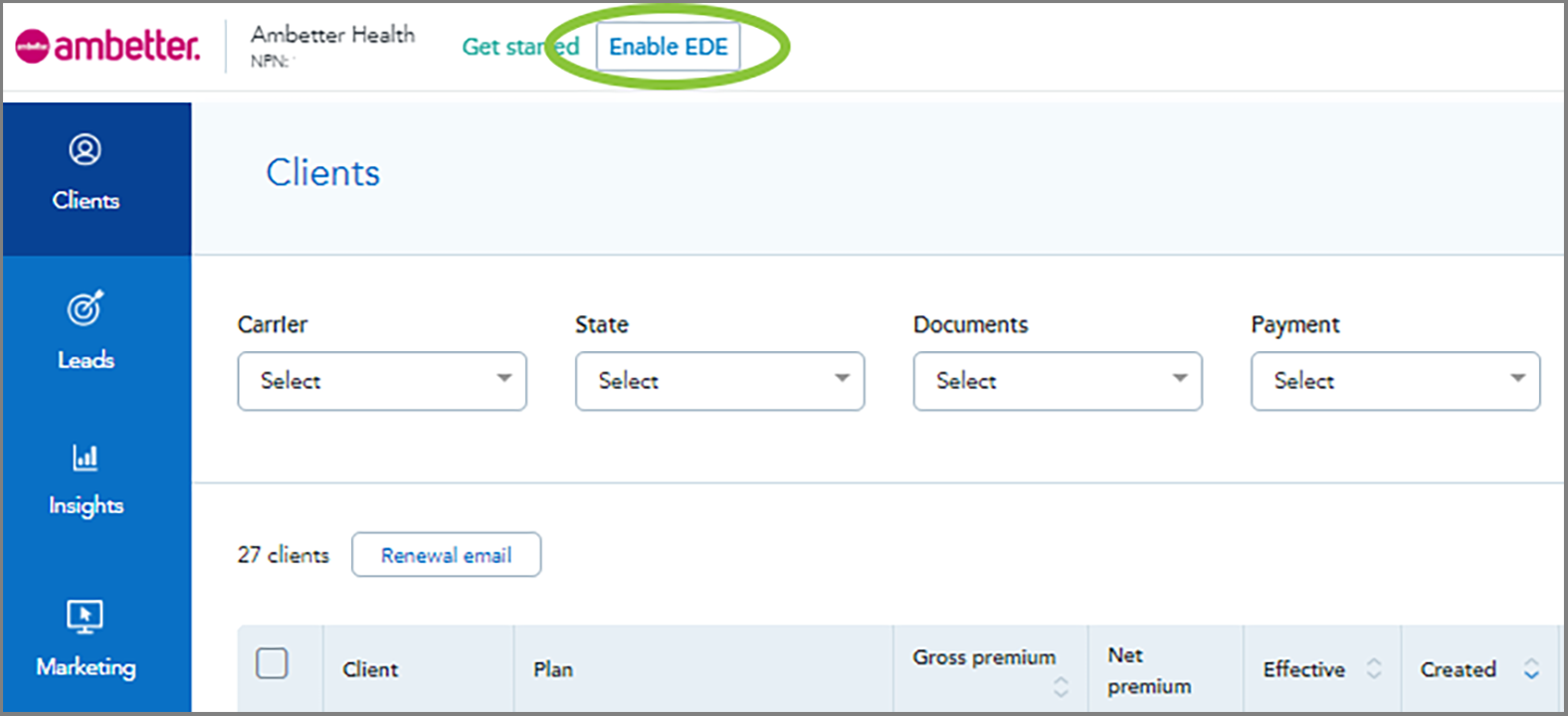
Task: Go to Leads in the sidebar
Action: [86, 360]
